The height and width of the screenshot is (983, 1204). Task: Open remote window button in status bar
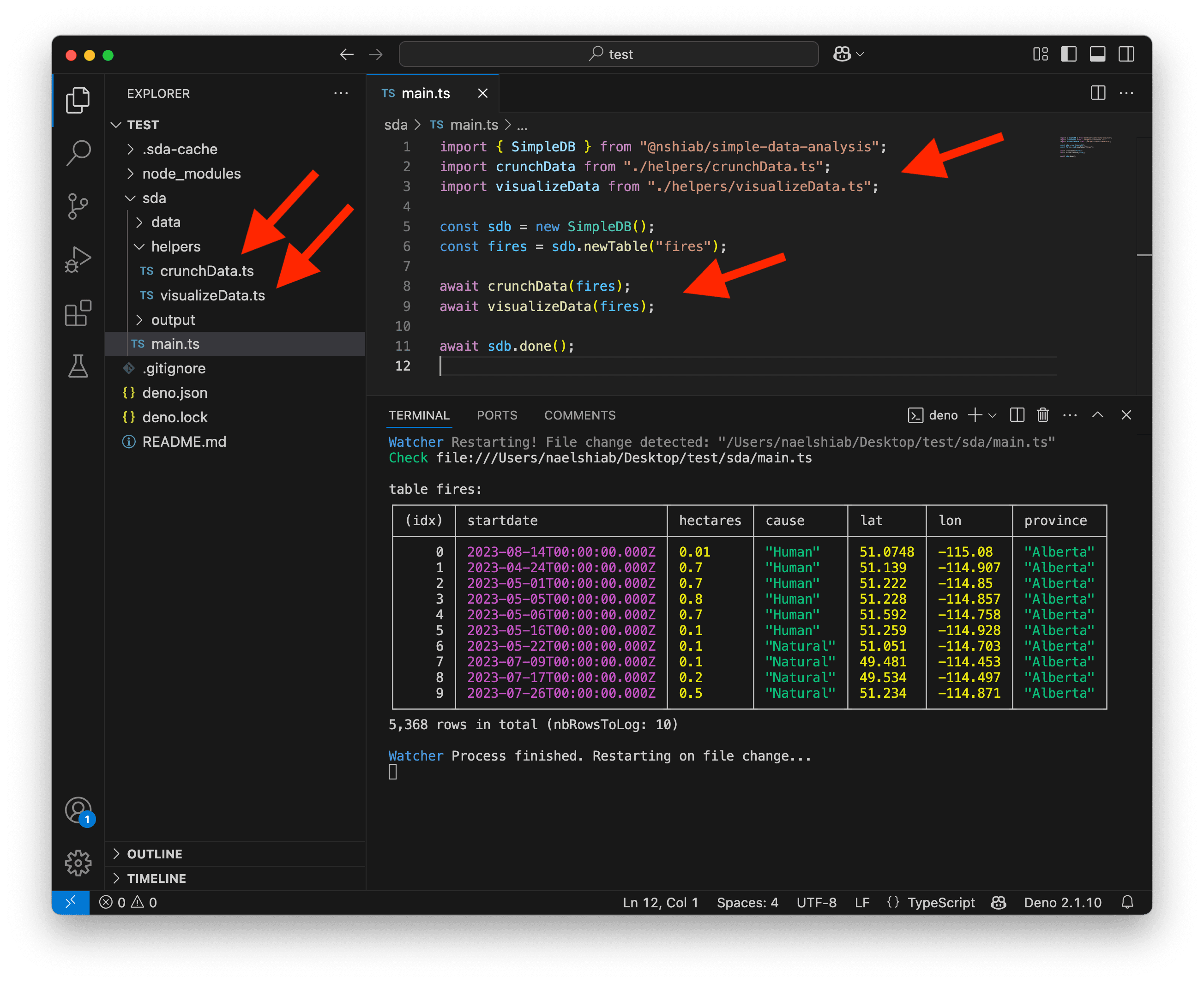click(x=71, y=902)
